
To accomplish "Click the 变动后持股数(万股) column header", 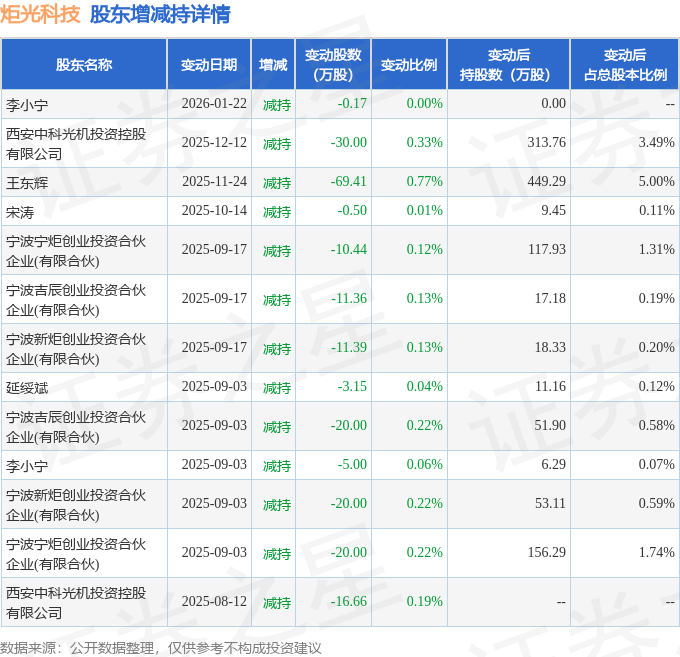I will (508, 65).
